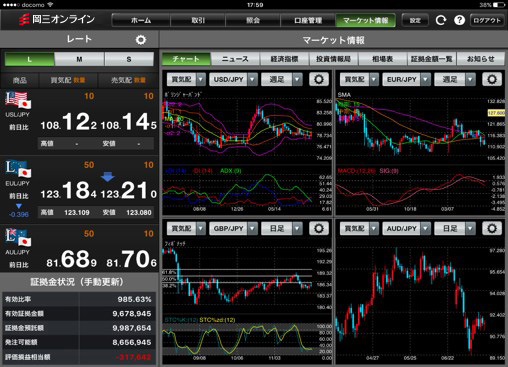Tap the ログアウト button
Image resolution: width=508 pixels, height=367 pixels.
click(x=487, y=20)
